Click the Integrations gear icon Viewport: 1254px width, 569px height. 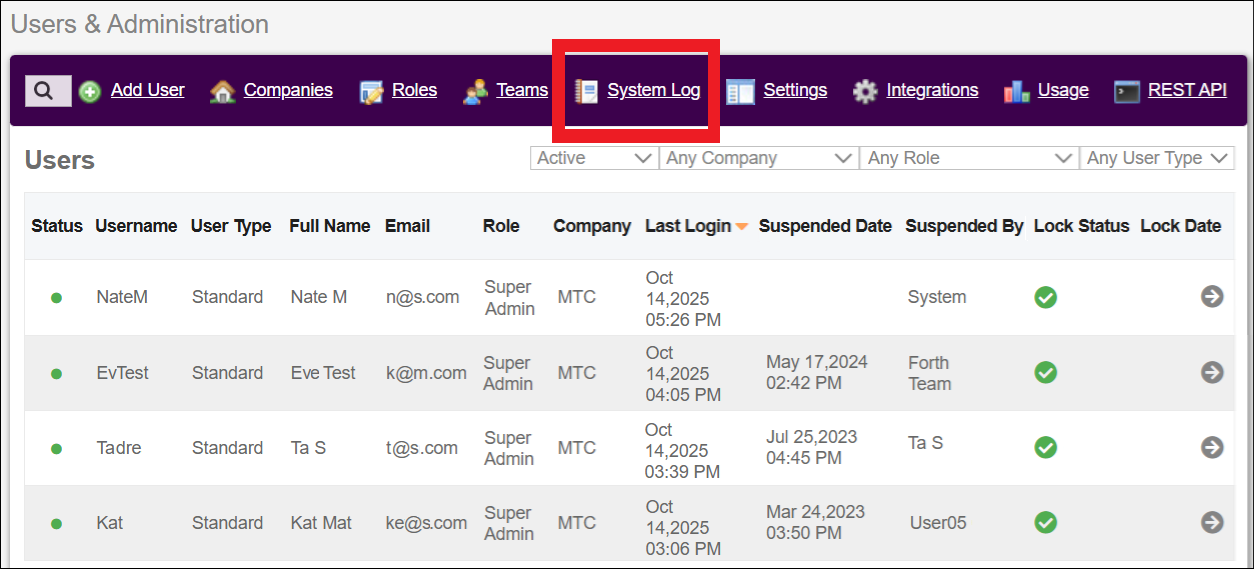(865, 91)
